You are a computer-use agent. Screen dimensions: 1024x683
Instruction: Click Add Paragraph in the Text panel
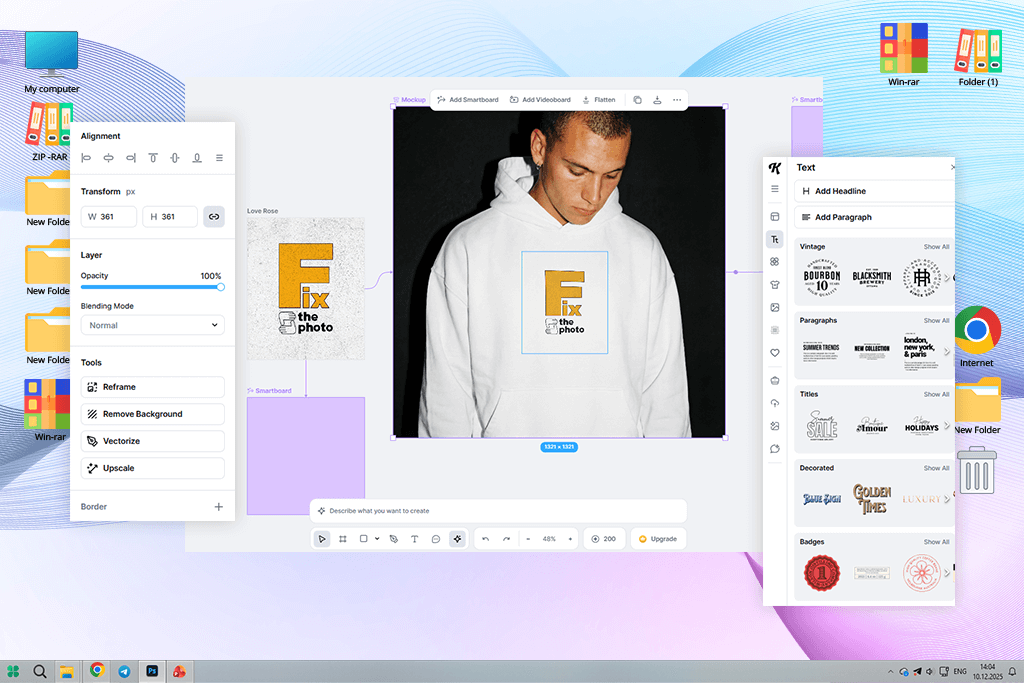(874, 217)
